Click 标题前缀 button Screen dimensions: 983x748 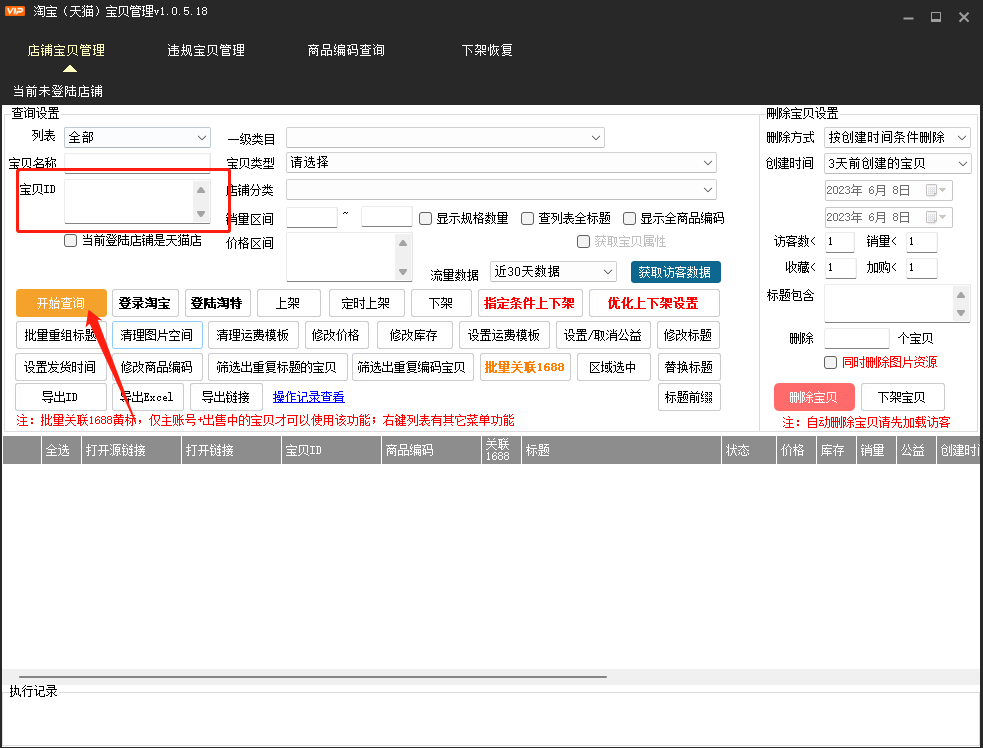[x=690, y=398]
